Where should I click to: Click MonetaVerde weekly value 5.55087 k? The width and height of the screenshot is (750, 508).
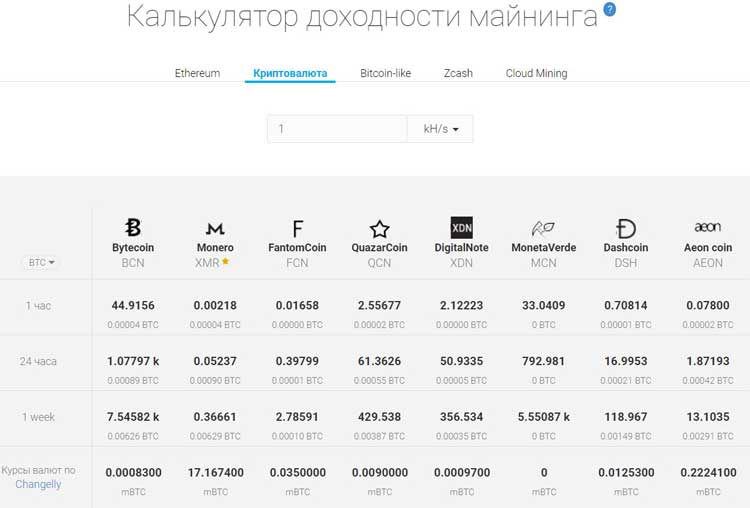pos(544,417)
